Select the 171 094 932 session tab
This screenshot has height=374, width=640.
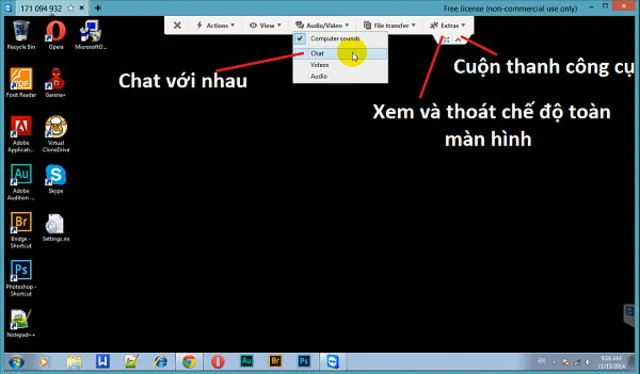pos(41,8)
